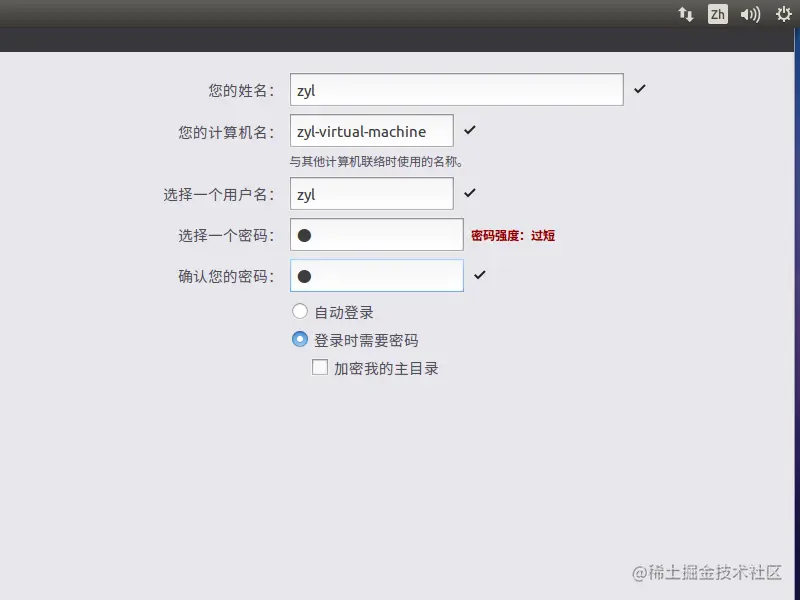This screenshot has width=800, height=600.
Task: Click the 与其他计算机联络时使用的名称 hint text
Action: [x=377, y=162]
